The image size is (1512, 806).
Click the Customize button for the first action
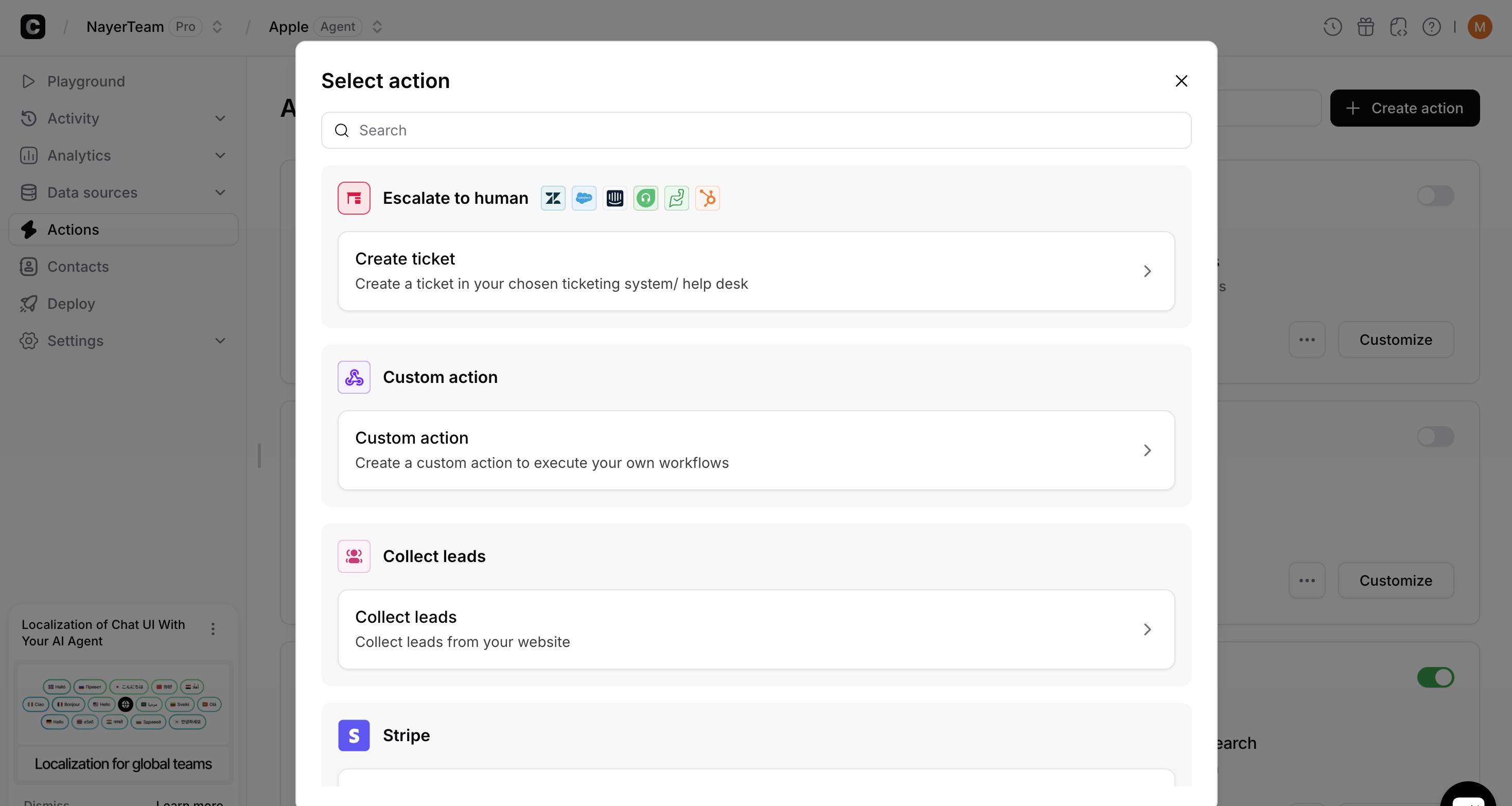click(x=1395, y=340)
